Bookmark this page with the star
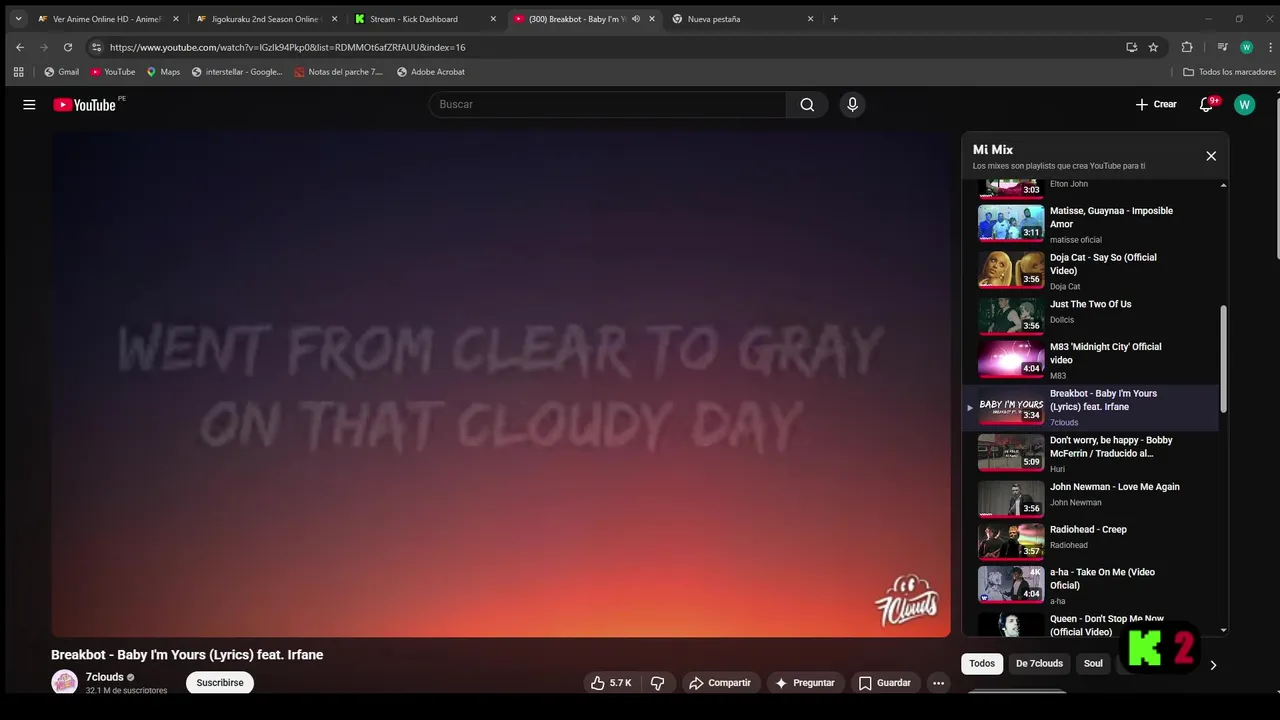Screen dimensions: 1280x720 (x=1153, y=47)
